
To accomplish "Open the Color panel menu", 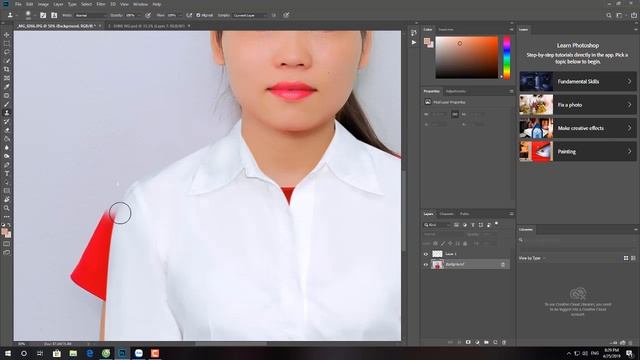I will 511,29.
